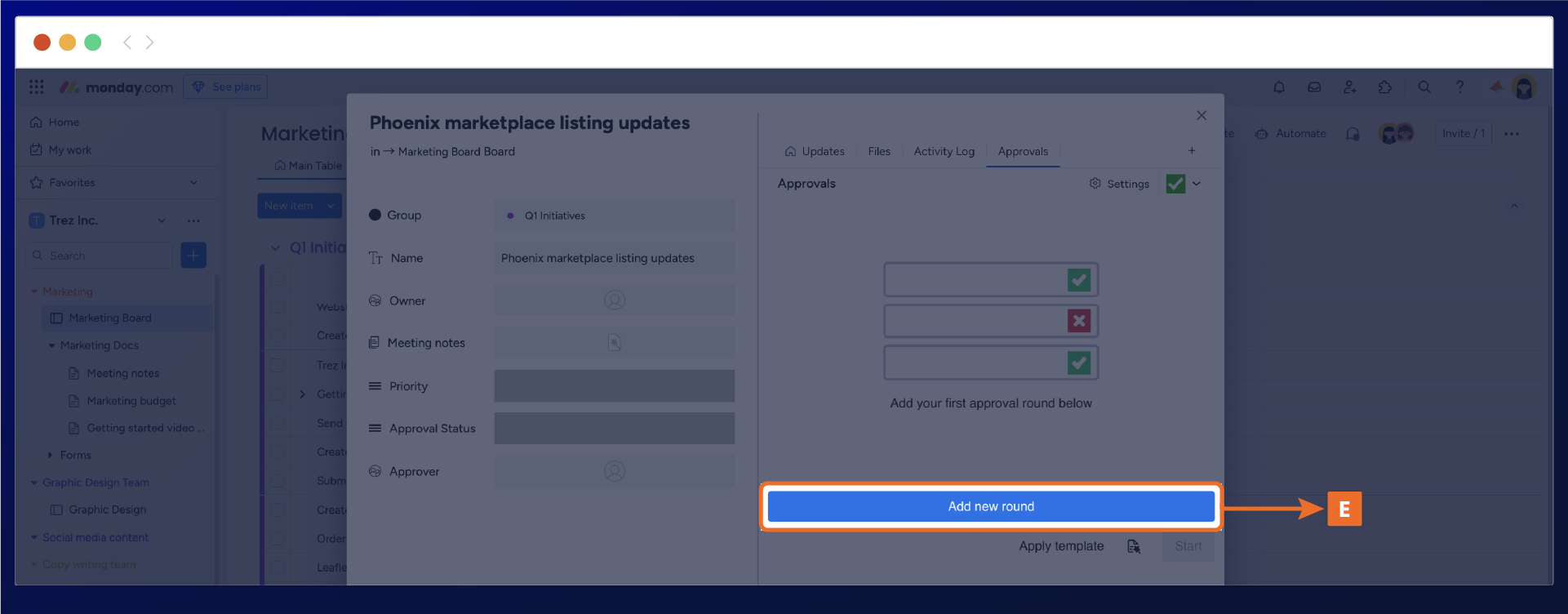Toggle the green approval checkmark box
1568x614 pixels.
tap(1175, 184)
